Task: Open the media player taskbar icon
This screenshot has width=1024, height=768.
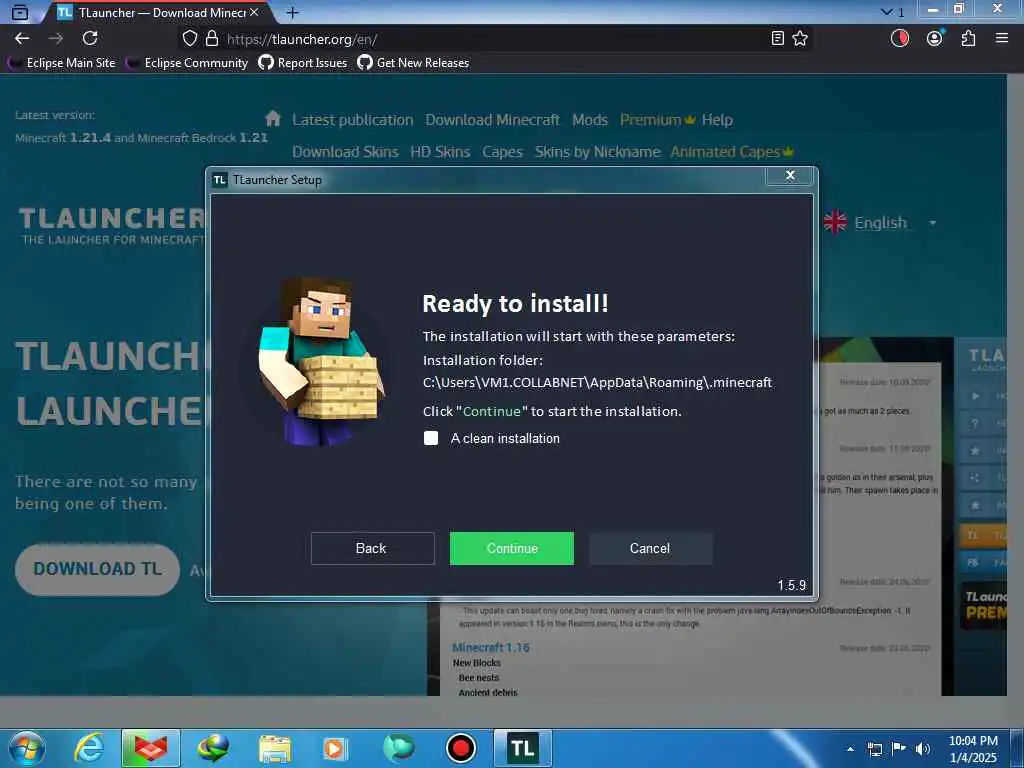Action: point(335,748)
